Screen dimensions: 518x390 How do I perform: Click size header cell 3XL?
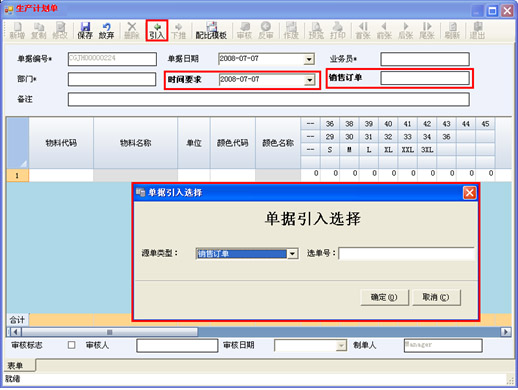tap(427, 150)
